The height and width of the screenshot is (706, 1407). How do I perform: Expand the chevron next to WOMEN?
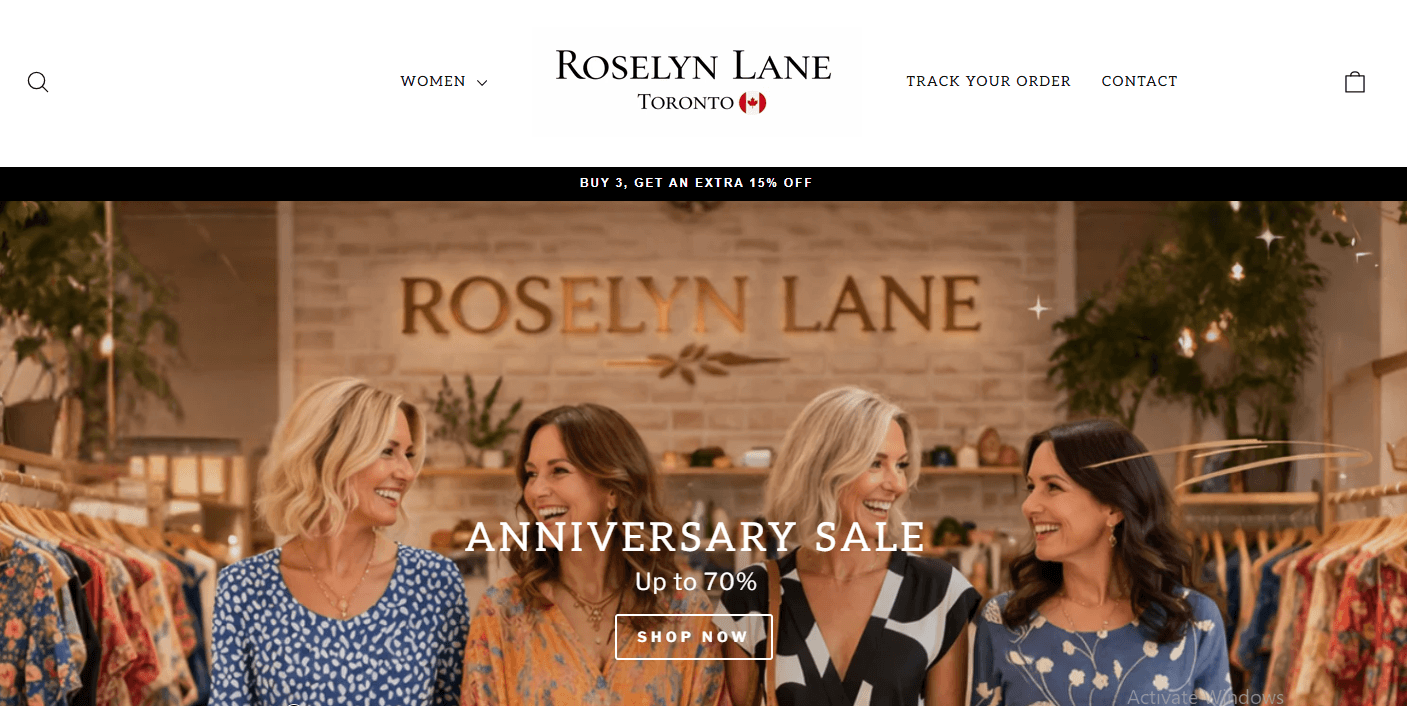482,83
